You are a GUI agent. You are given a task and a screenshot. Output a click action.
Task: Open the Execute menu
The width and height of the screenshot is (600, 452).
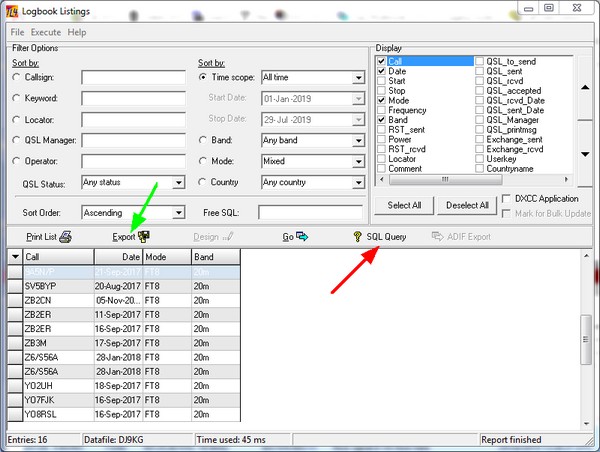(46, 32)
